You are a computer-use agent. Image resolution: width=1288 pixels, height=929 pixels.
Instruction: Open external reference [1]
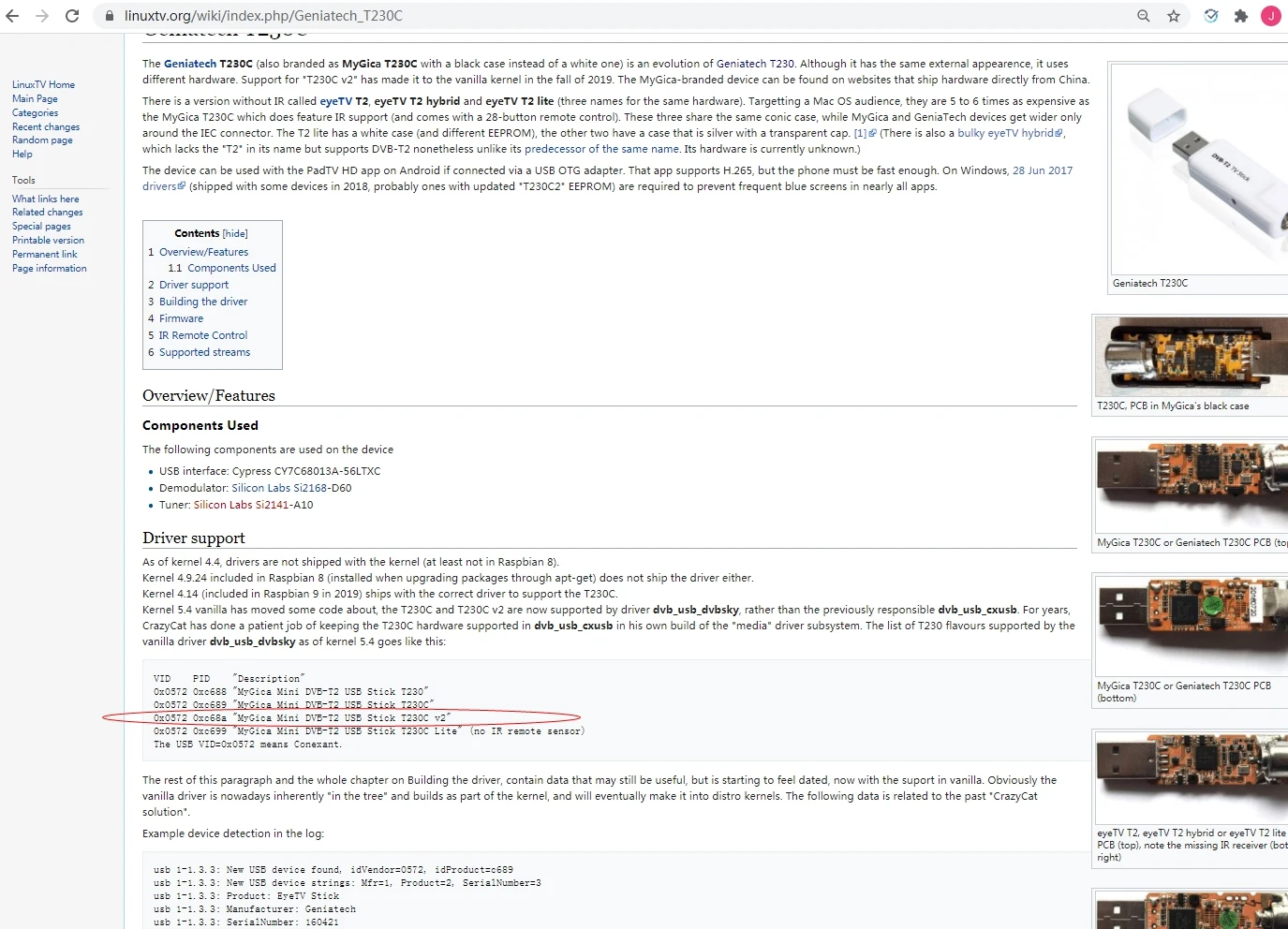(x=865, y=134)
